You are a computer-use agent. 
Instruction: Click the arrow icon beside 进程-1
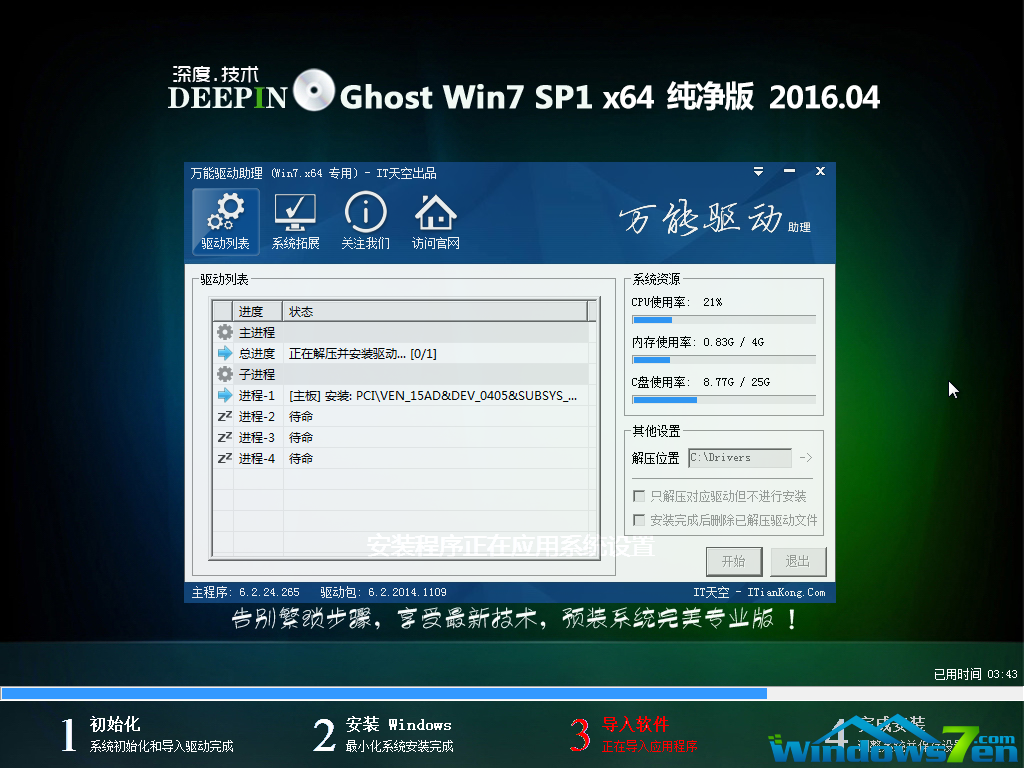225,395
